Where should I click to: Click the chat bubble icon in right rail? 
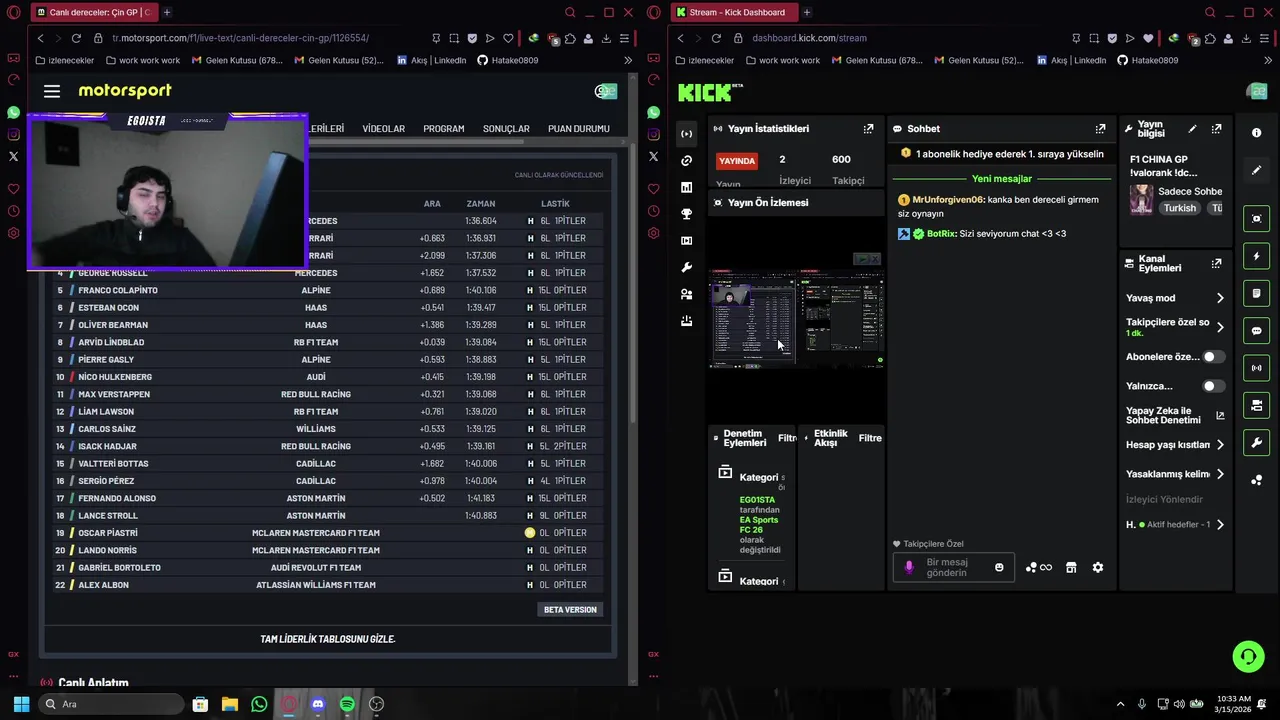tap(1257, 331)
